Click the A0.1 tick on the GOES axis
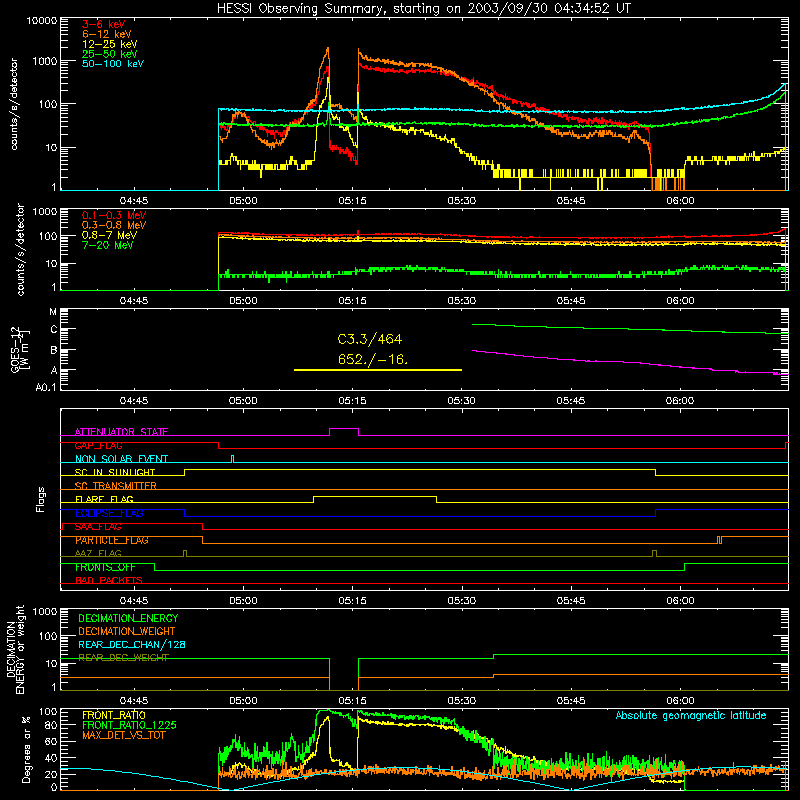 point(46,388)
